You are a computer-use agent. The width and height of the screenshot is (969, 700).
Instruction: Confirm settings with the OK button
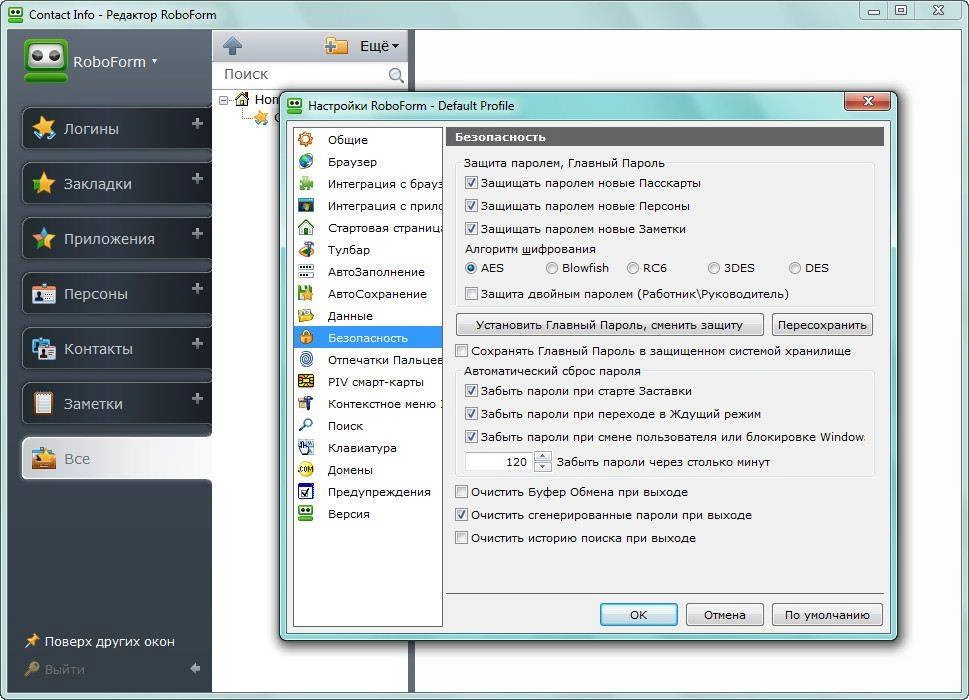(x=638, y=615)
